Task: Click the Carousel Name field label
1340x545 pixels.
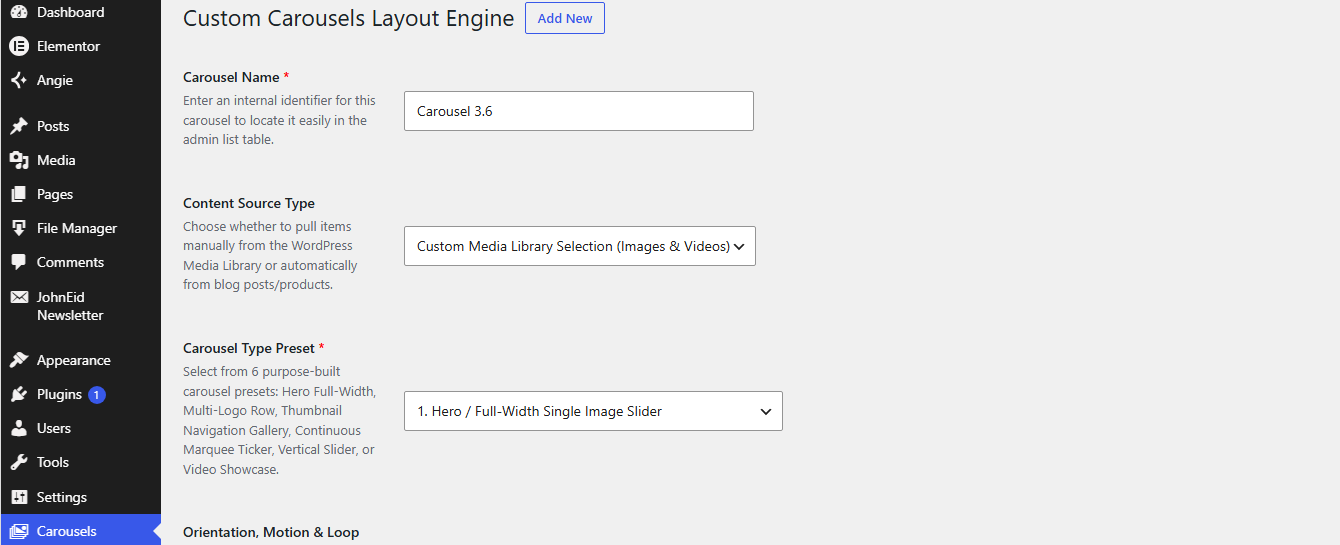Action: point(236,77)
